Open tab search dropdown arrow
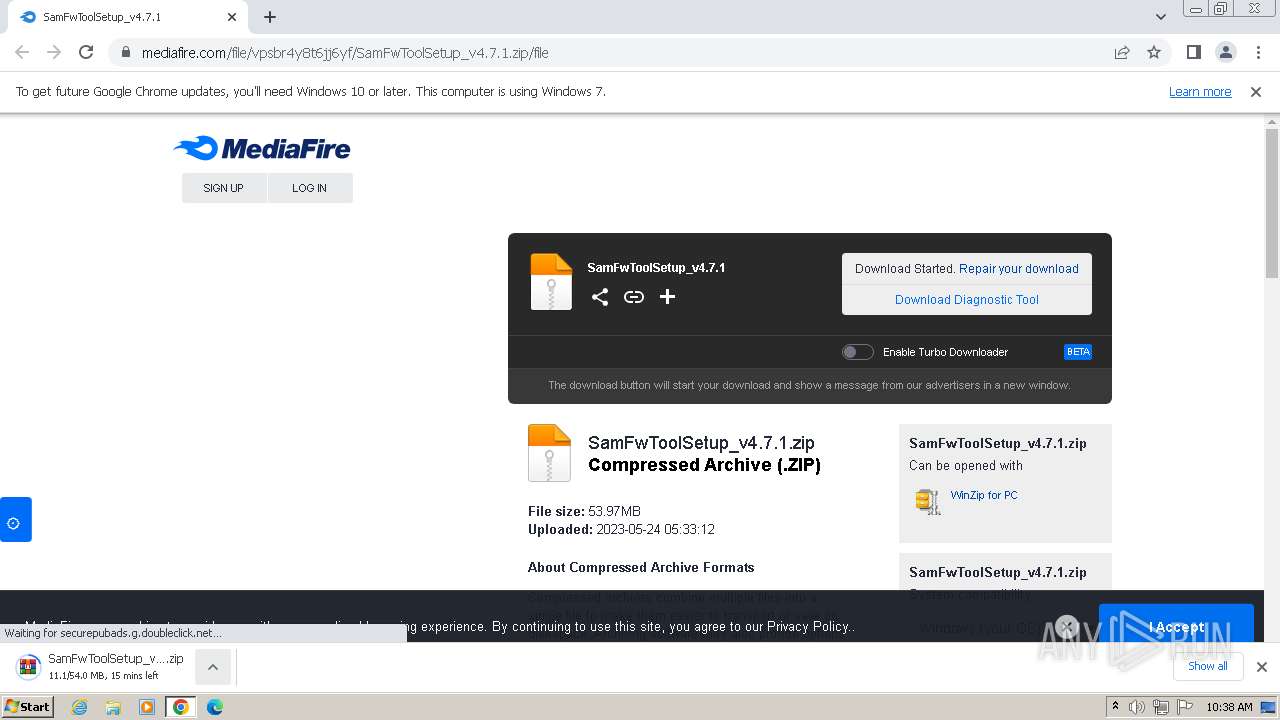The image size is (1280, 720). [1161, 17]
